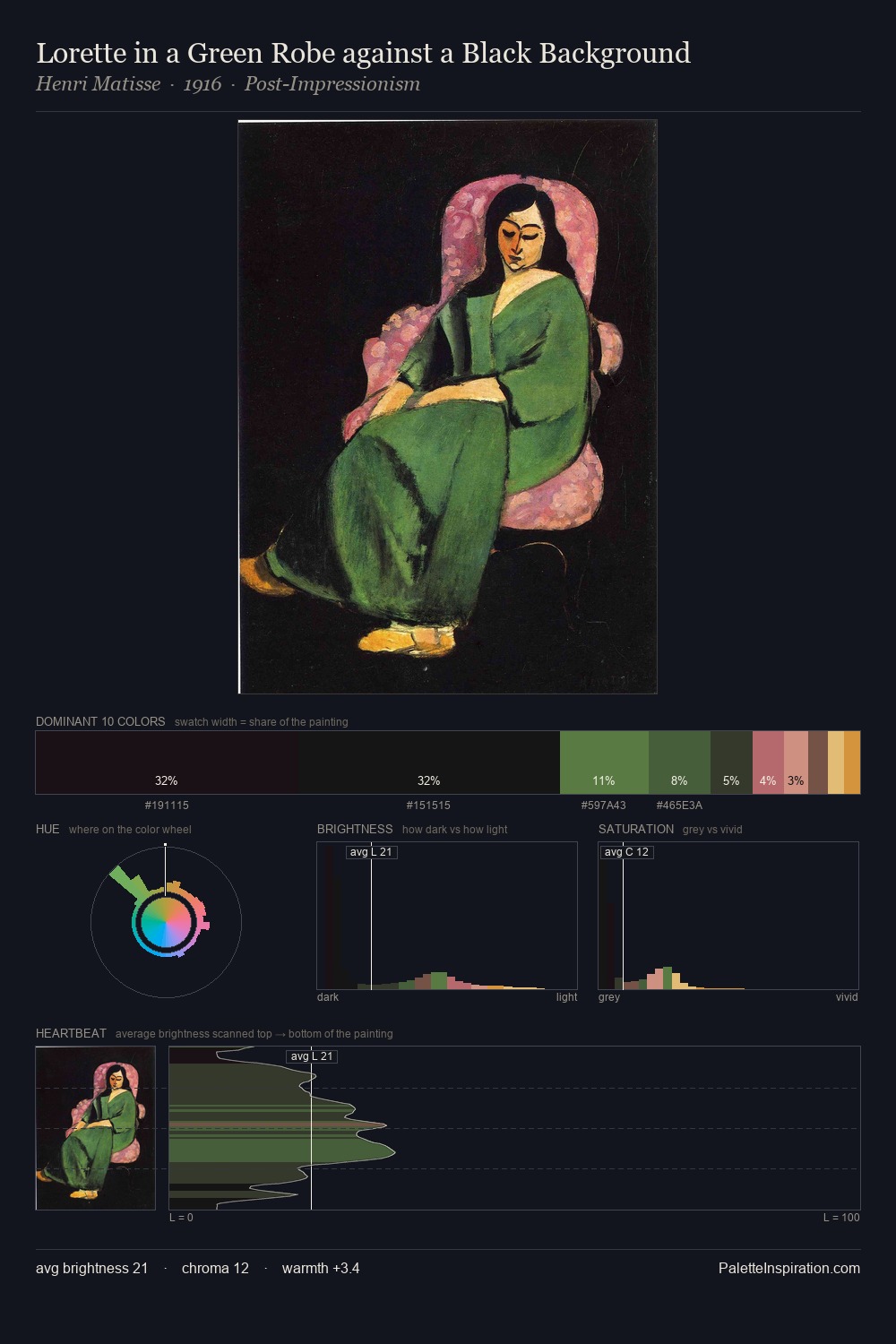Click the 'avg L 21' label in Brightness chart

pyautogui.click(x=371, y=852)
